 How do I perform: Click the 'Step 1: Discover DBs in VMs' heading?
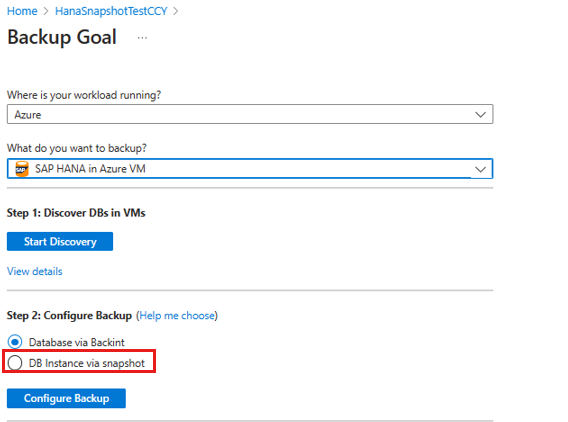[76, 213]
